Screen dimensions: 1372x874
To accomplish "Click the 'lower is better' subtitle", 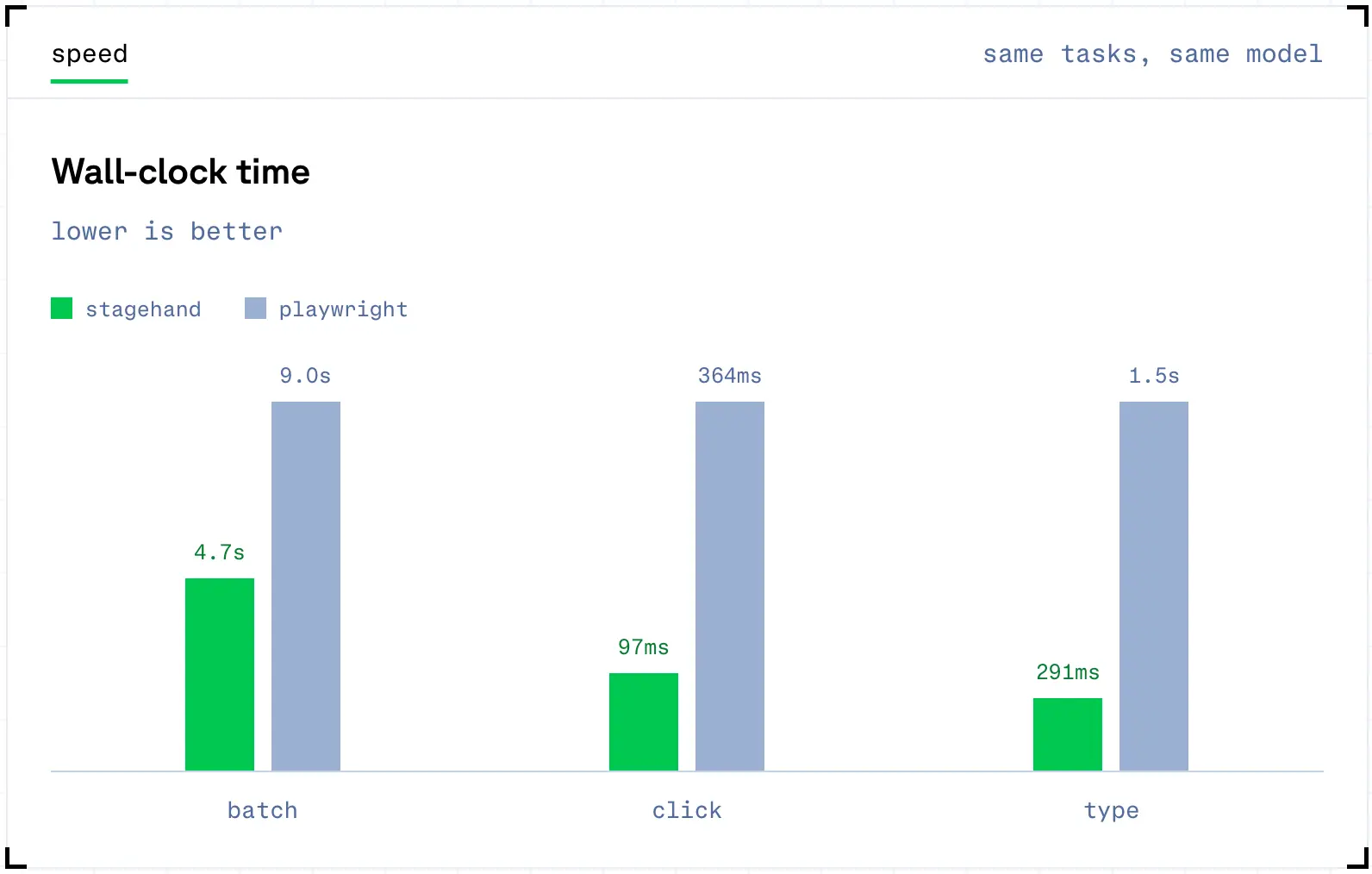I will (x=167, y=231).
